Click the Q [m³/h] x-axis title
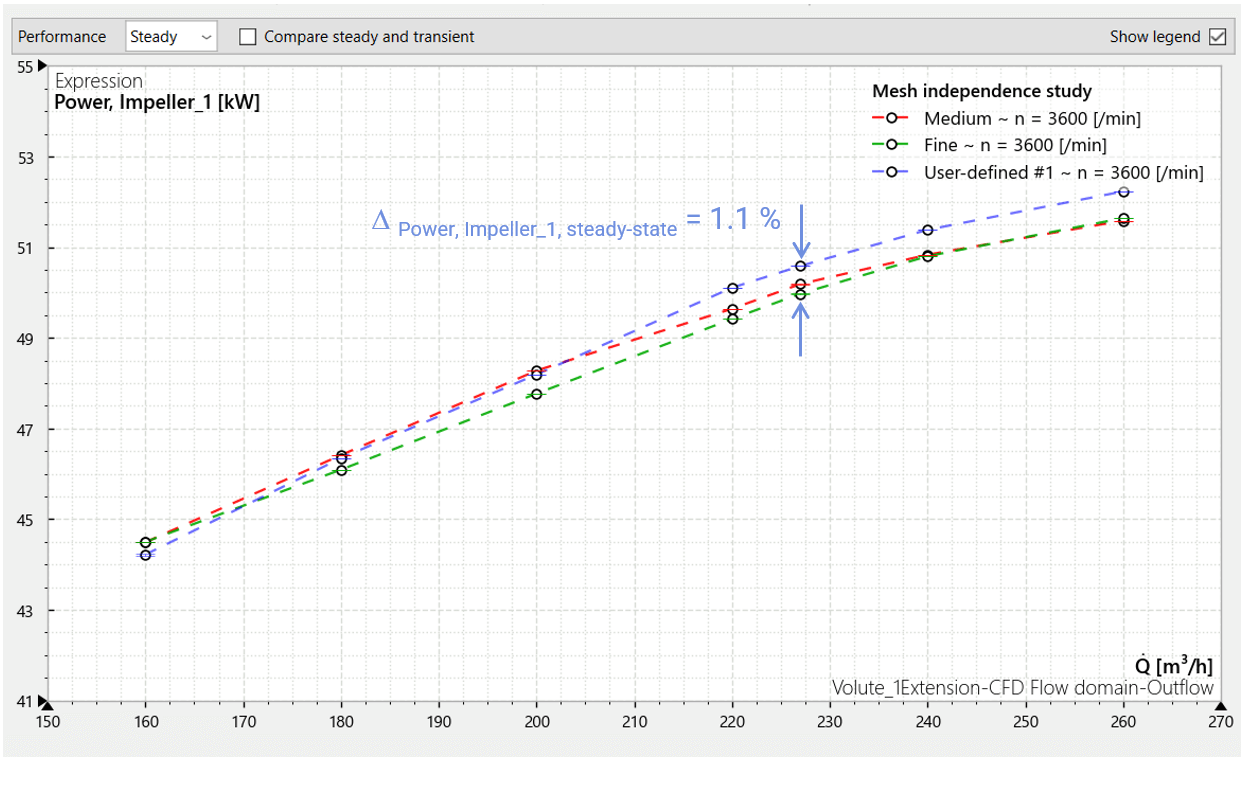Screen dimensions: 1244x785 point(1173,666)
